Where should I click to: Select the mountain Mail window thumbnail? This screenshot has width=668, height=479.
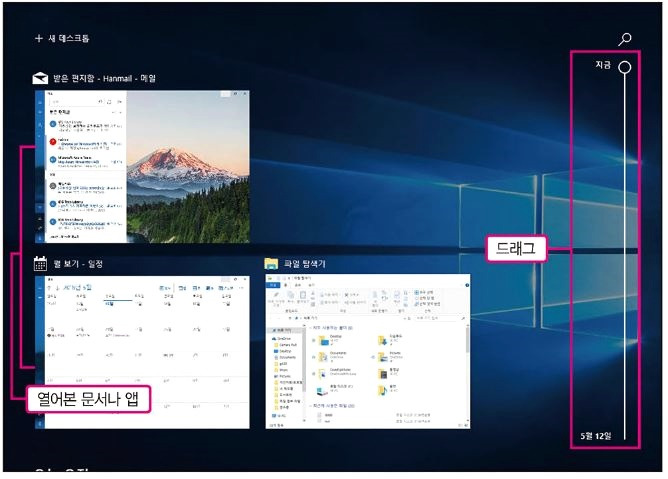tap(142, 167)
